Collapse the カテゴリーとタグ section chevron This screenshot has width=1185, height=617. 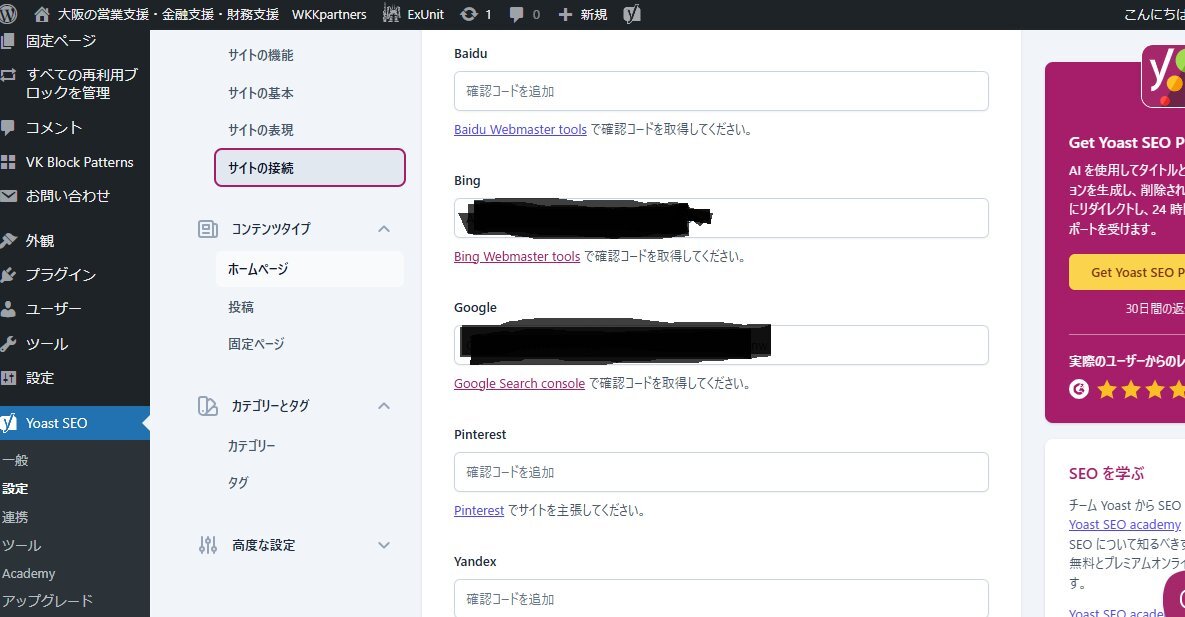coord(384,406)
